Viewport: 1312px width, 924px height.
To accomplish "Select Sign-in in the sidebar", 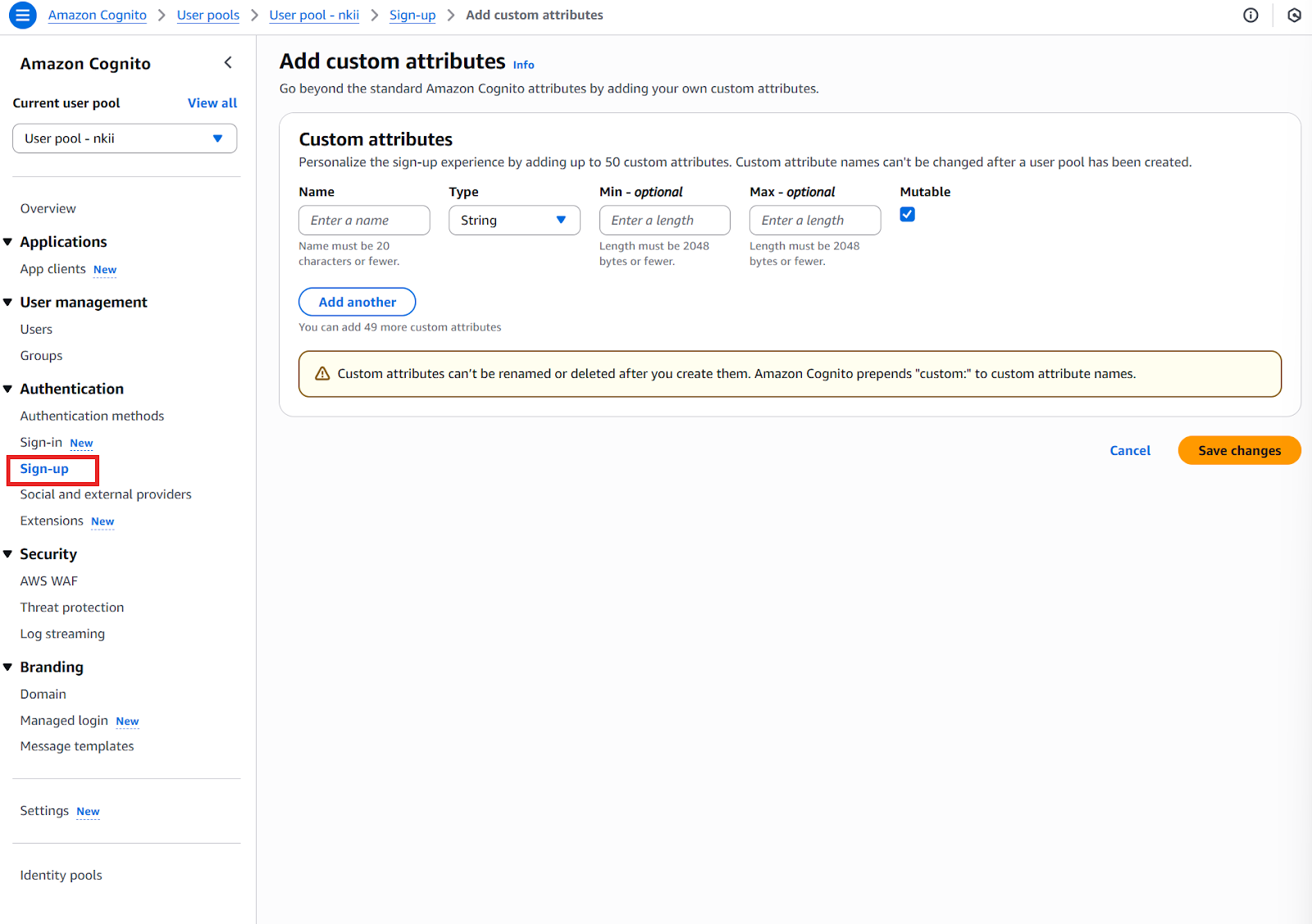I will click(41, 442).
